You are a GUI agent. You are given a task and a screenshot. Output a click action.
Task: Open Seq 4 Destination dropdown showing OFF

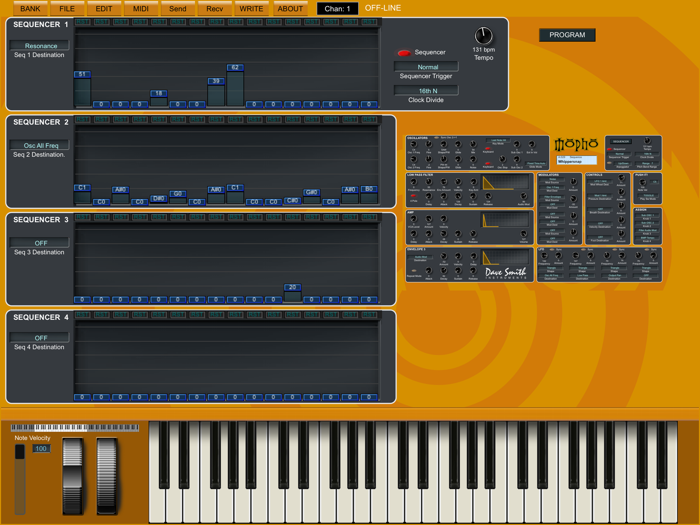[x=39, y=338]
